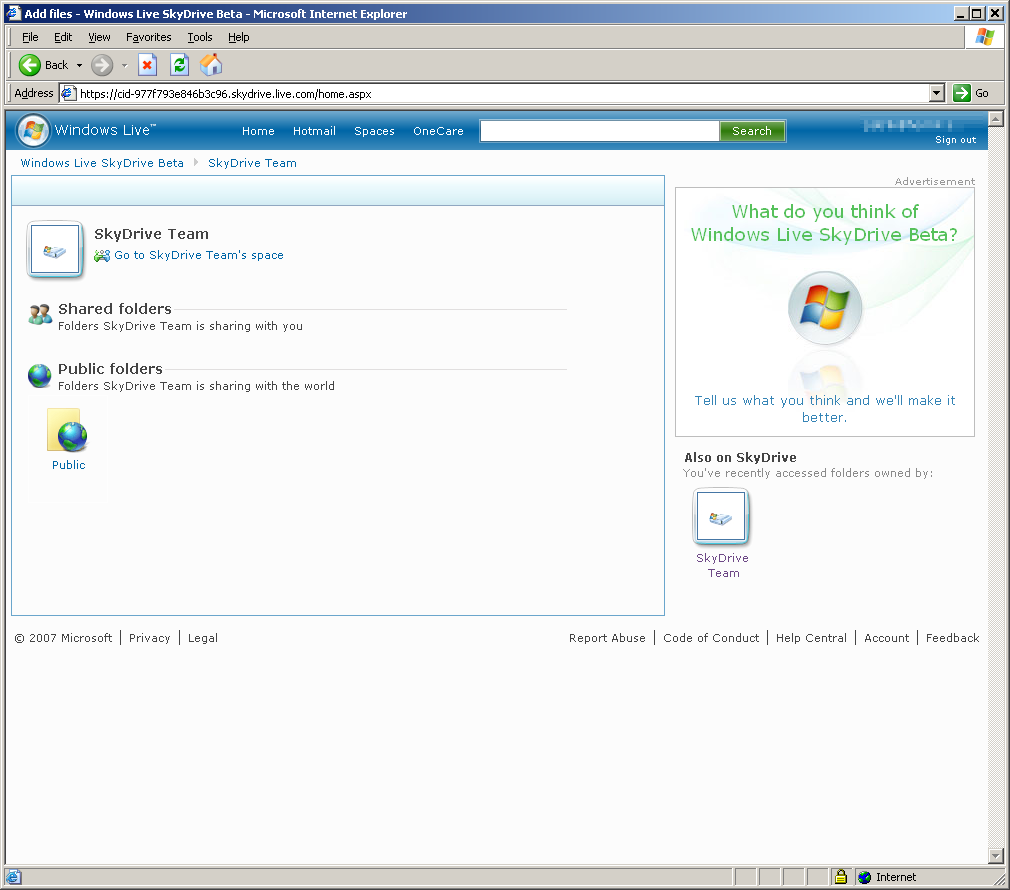The image size is (1010, 890).
Task: Open the Favorites menu
Action: 149,37
